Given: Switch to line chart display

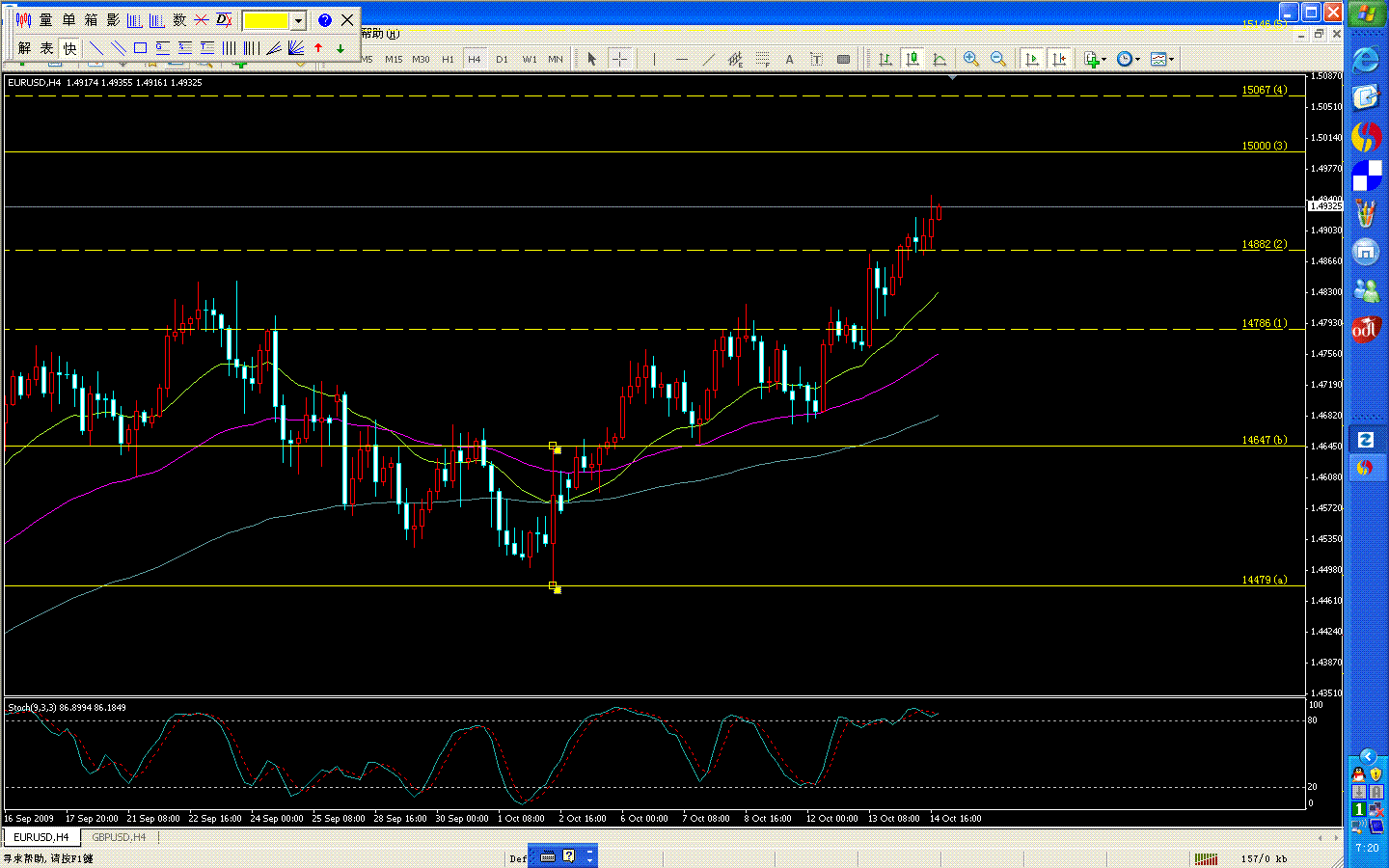Looking at the screenshot, I should [939, 60].
